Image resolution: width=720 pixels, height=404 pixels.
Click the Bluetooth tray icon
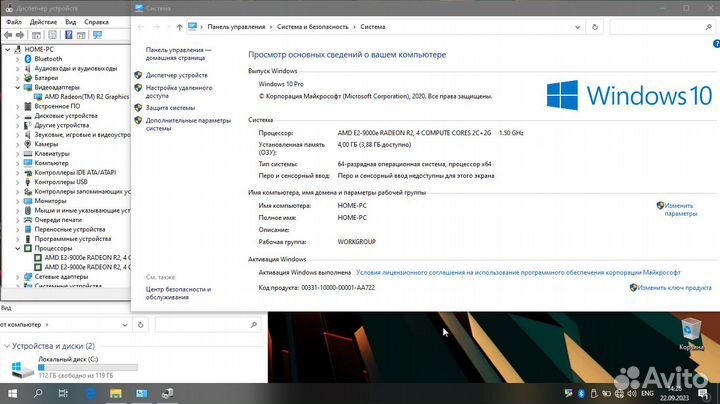click(581, 393)
